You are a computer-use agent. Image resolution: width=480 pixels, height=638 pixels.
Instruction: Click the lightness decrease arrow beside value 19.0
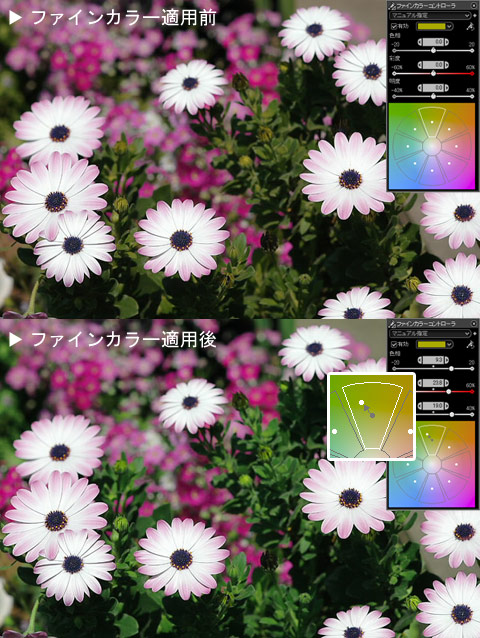point(419,406)
